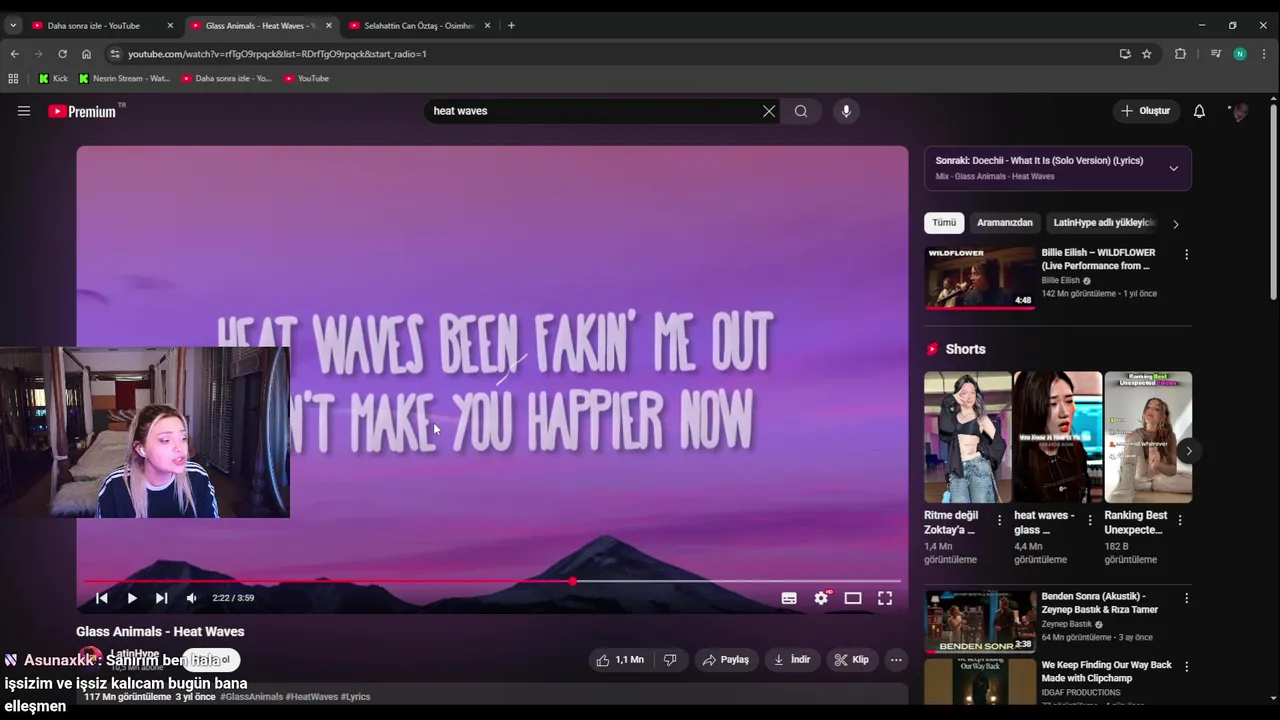Reload the page
Screen dimensions: 1280x720
[x=62, y=54]
